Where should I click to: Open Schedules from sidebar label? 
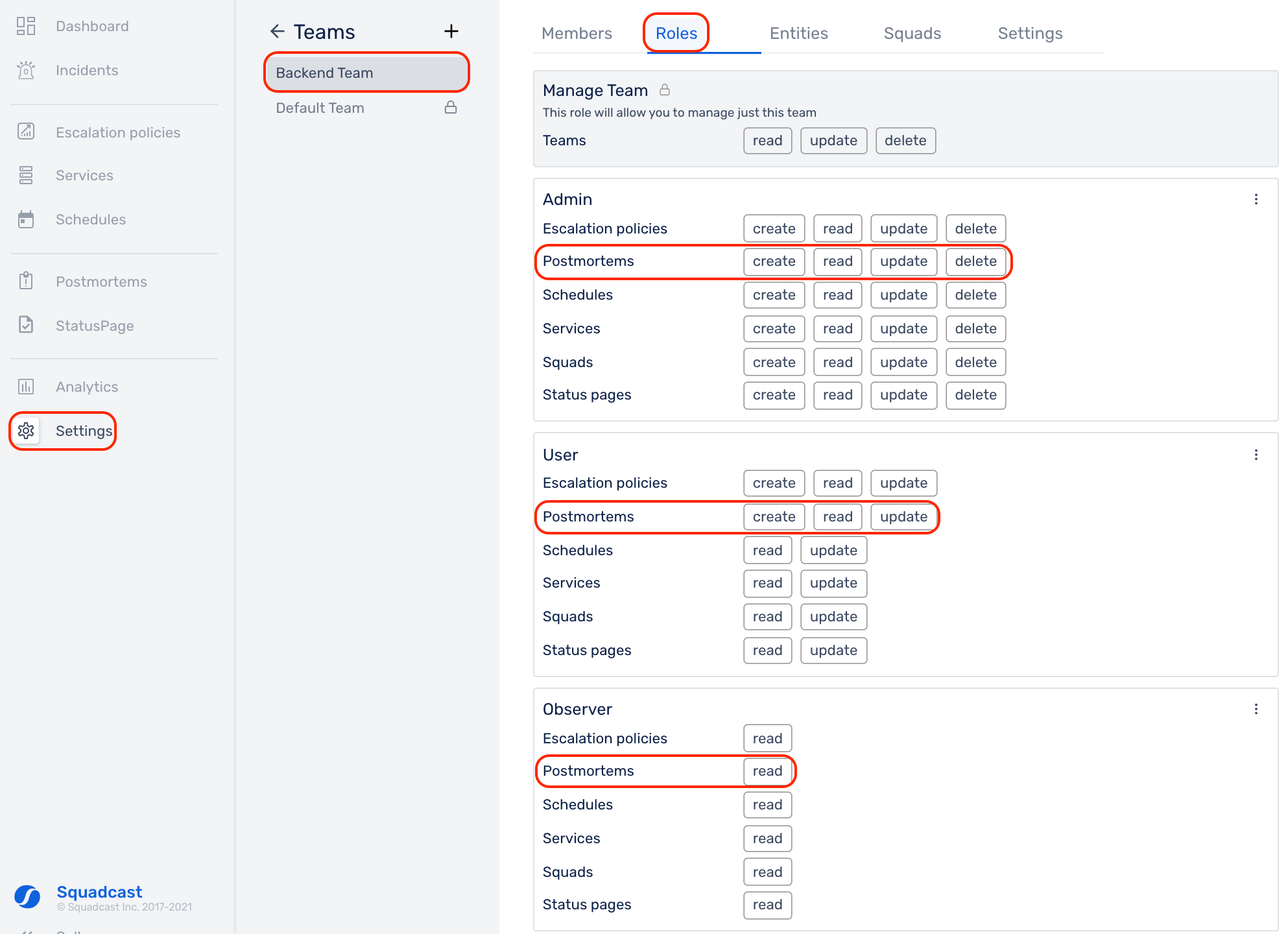pos(91,219)
